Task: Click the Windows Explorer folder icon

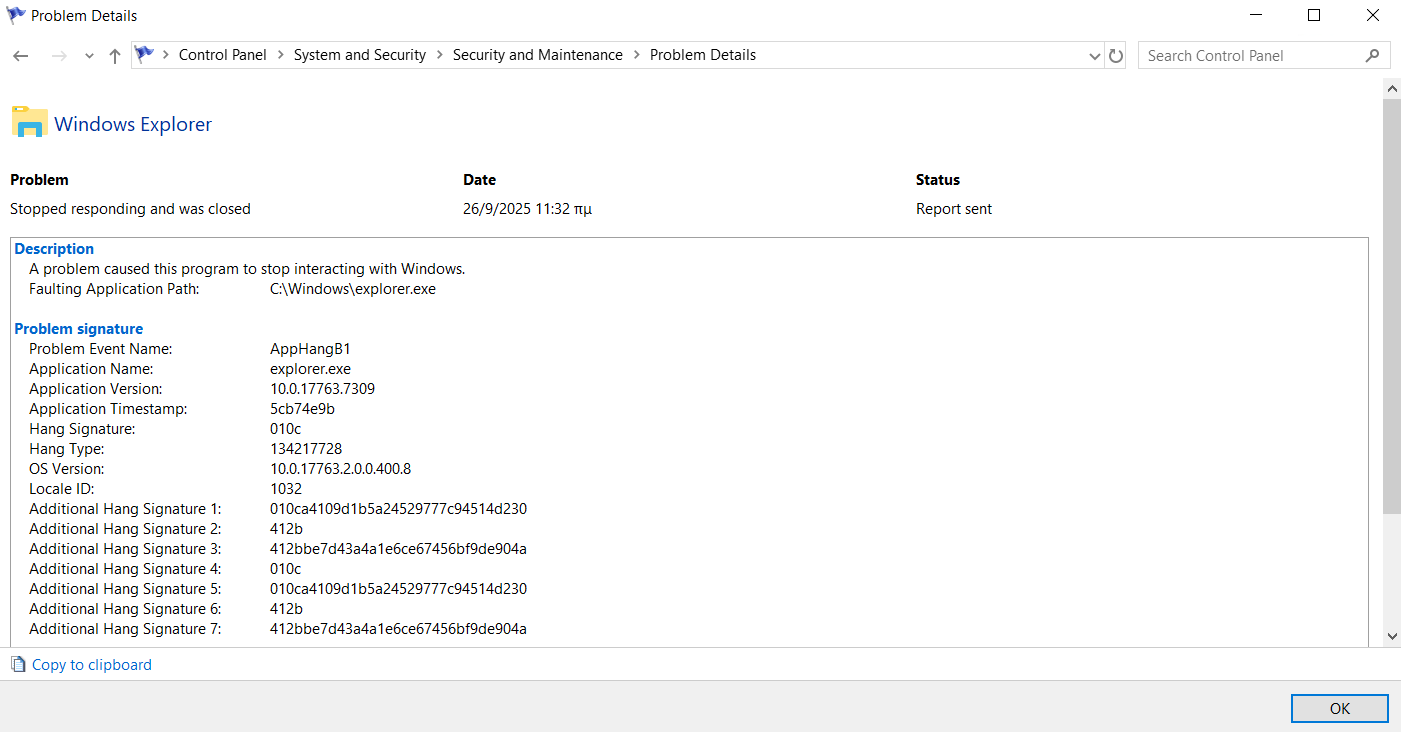Action: (x=30, y=122)
